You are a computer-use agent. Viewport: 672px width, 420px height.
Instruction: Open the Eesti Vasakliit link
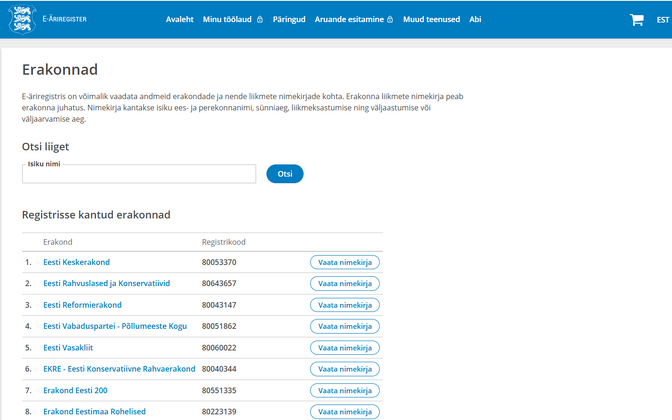(68, 348)
